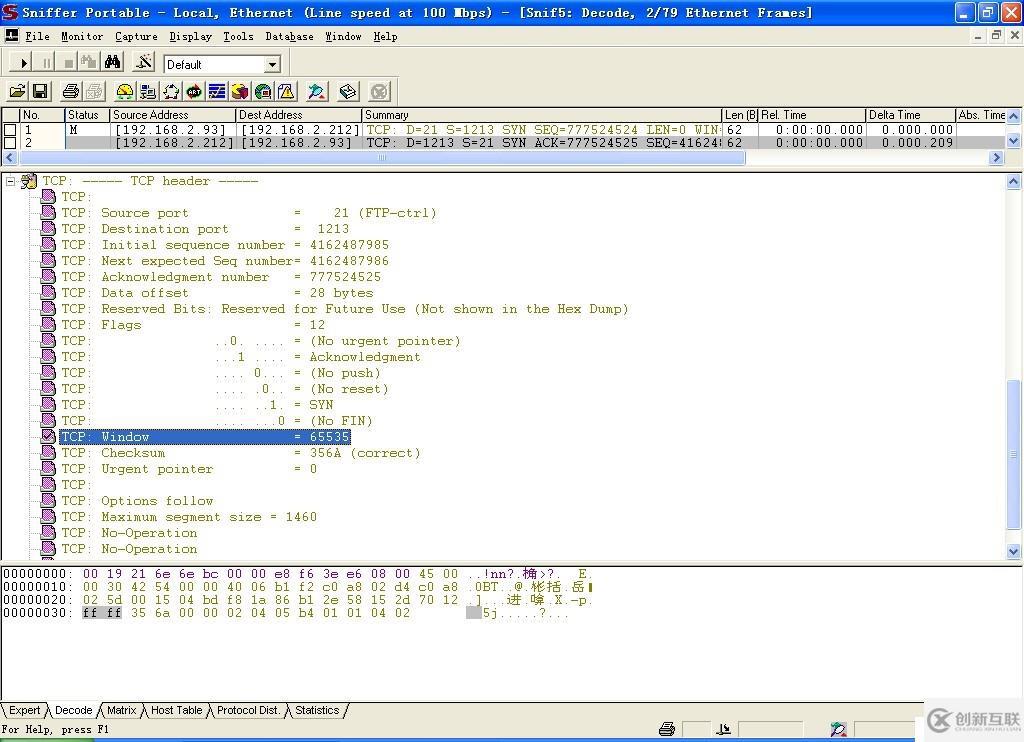This screenshot has height=742, width=1024.
Task: Switch to the Host Table tab
Action: [x=176, y=710]
